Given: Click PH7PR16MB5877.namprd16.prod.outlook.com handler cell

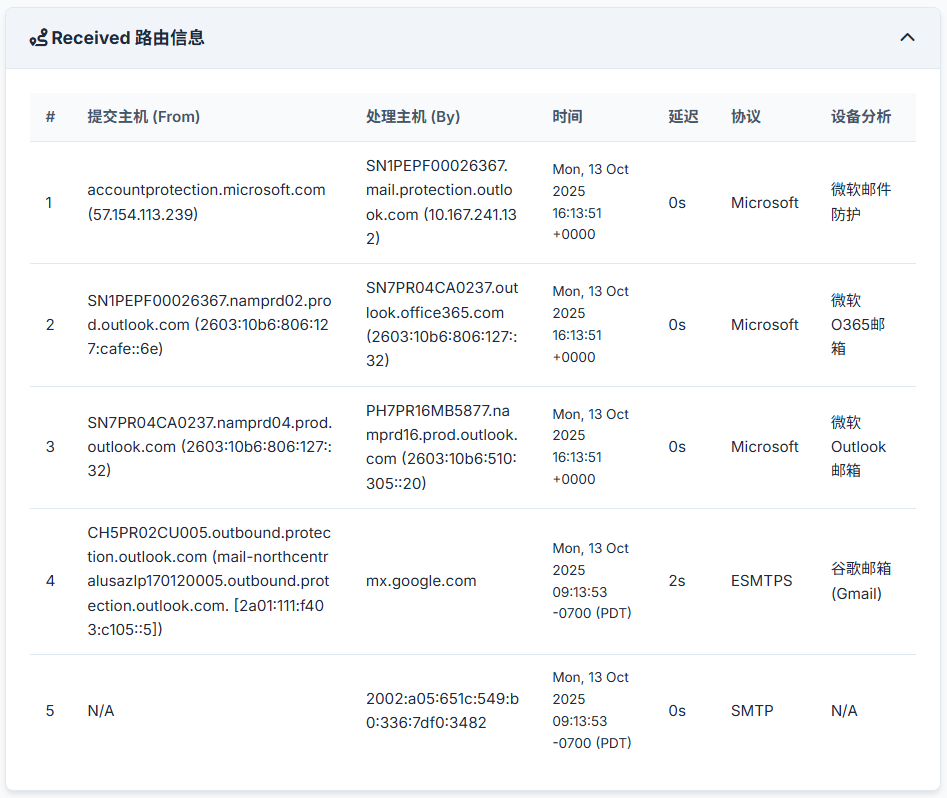Looking at the screenshot, I should point(441,447).
